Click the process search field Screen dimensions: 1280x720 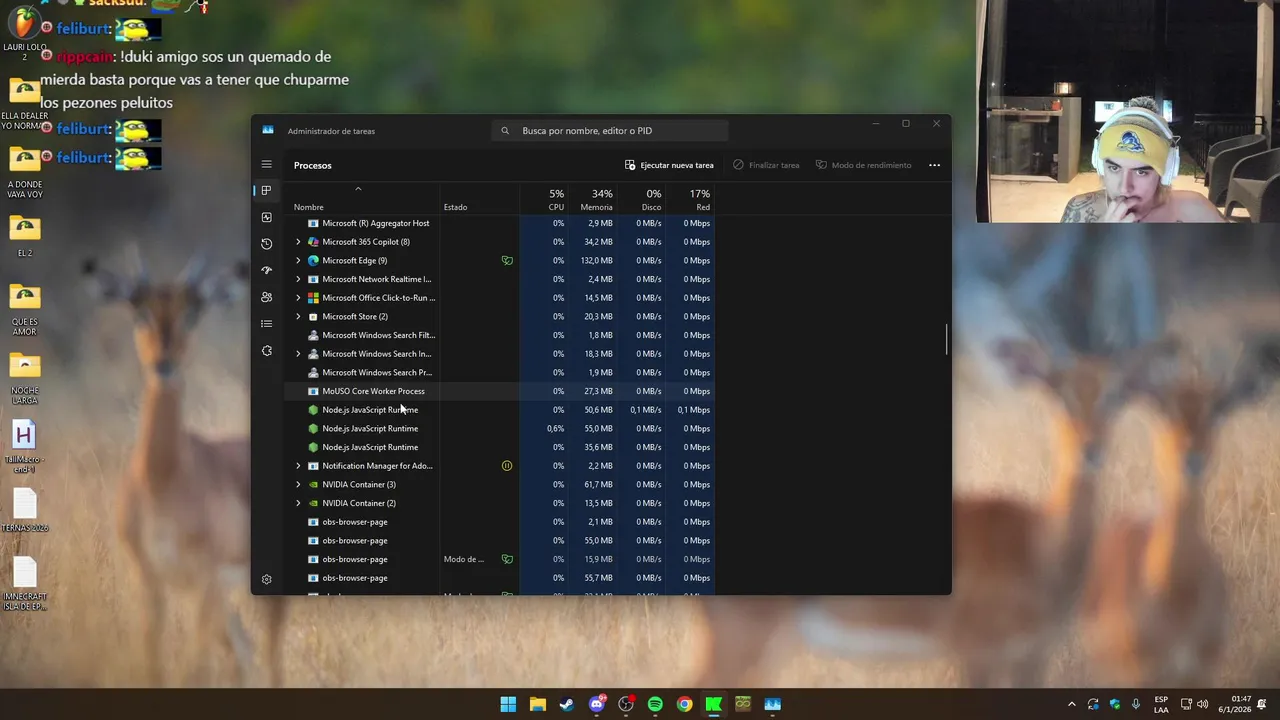click(x=610, y=131)
